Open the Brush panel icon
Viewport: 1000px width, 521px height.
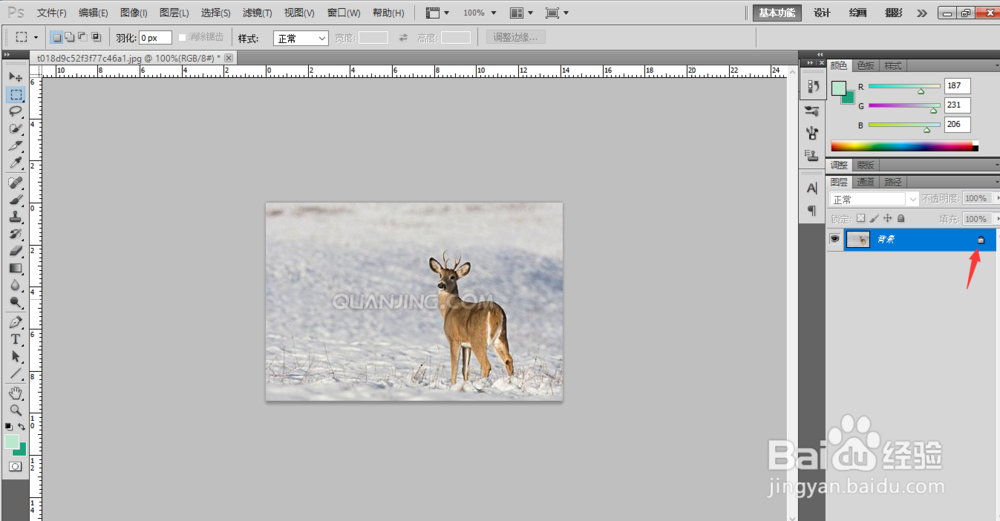tap(812, 133)
